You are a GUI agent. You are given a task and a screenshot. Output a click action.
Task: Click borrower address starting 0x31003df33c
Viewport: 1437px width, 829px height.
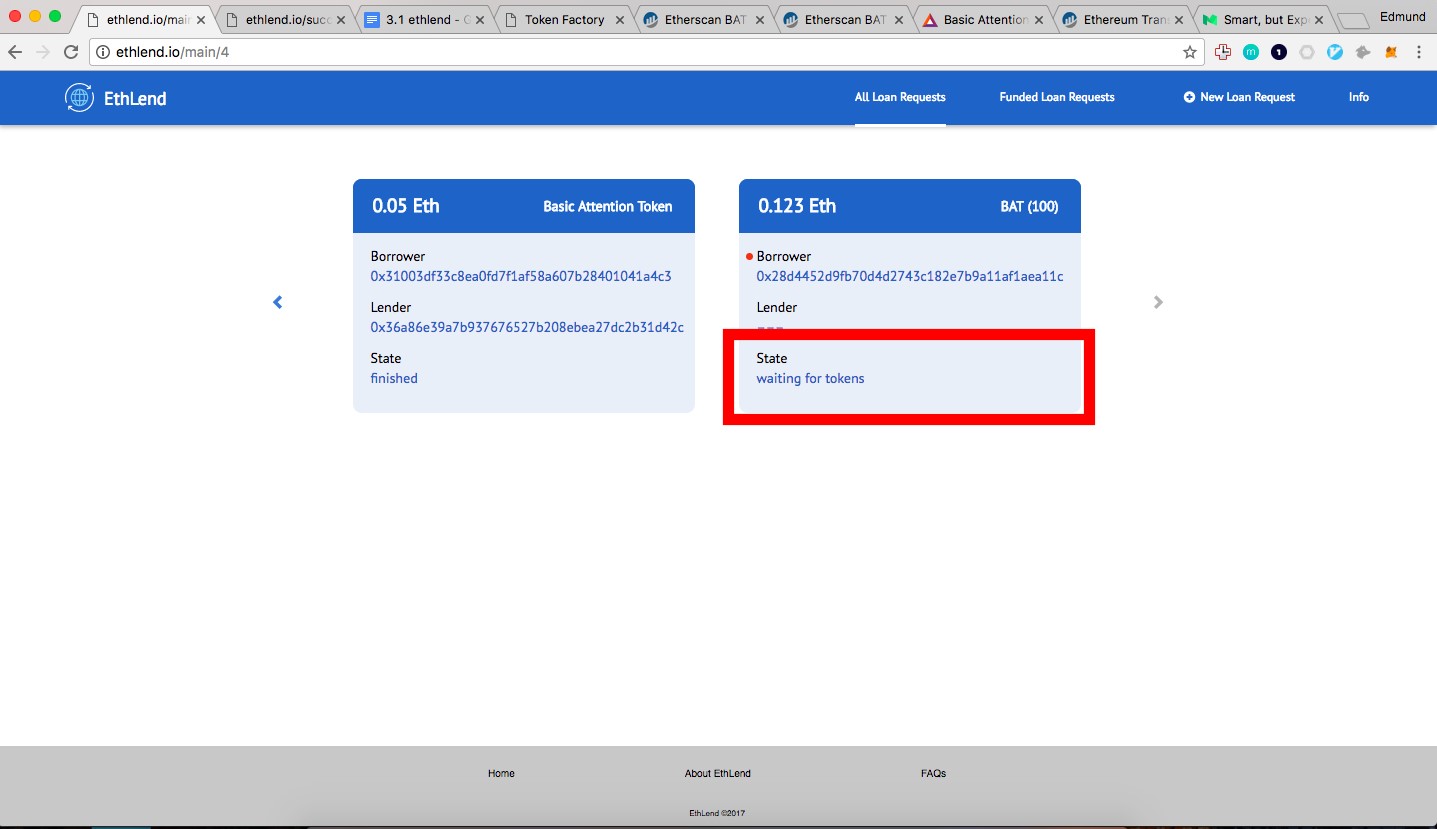(521, 276)
